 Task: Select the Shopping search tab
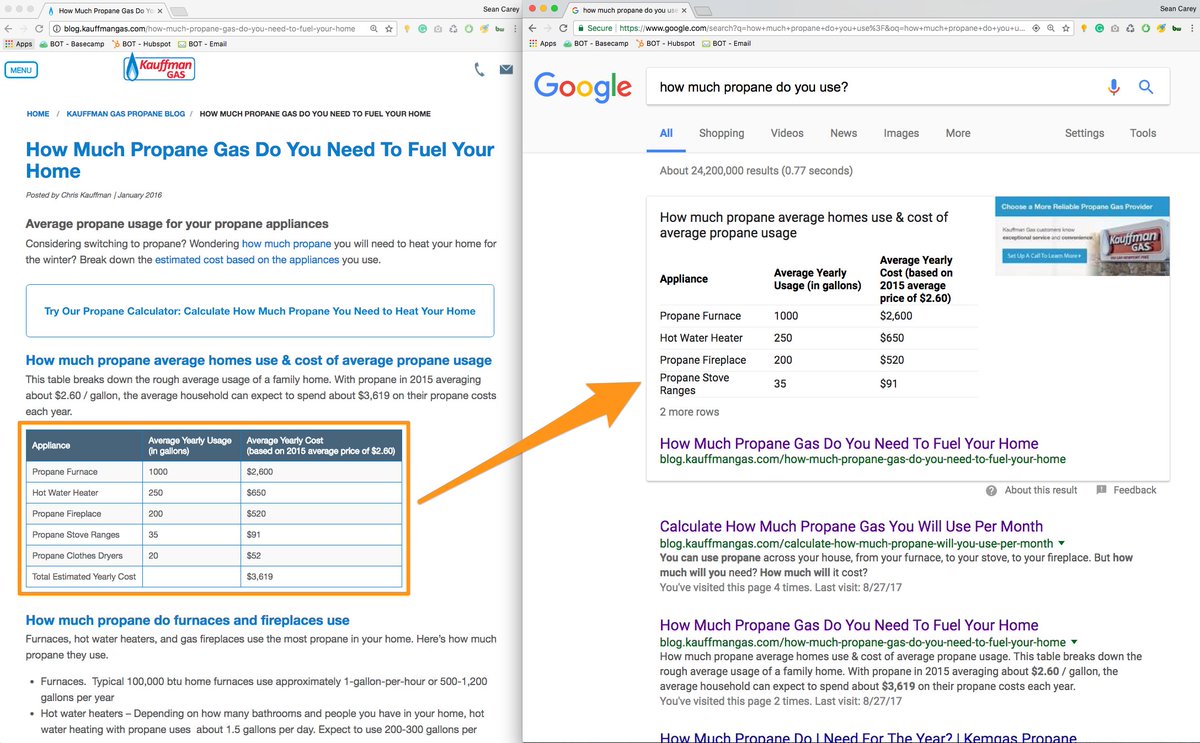721,133
